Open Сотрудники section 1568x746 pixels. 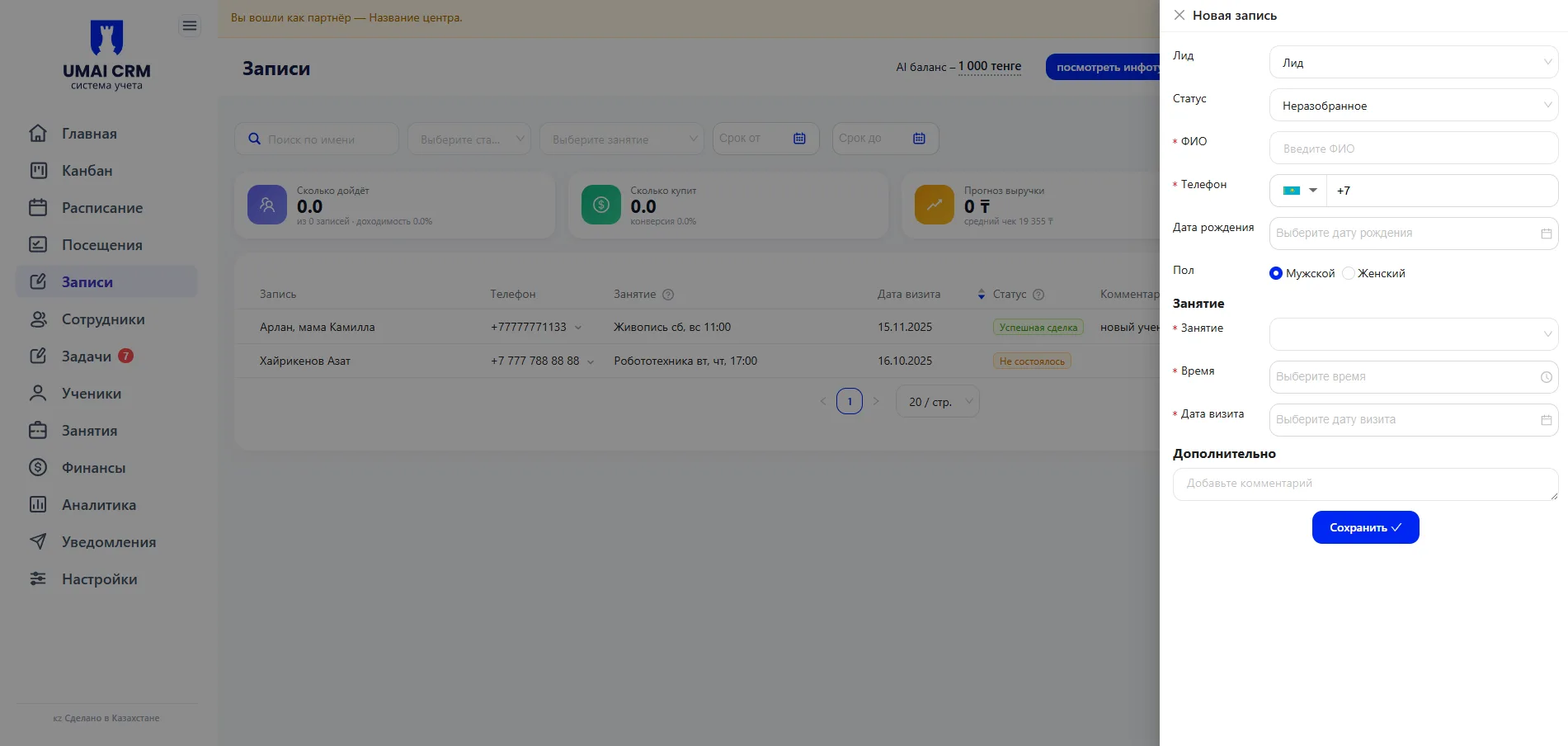point(106,319)
